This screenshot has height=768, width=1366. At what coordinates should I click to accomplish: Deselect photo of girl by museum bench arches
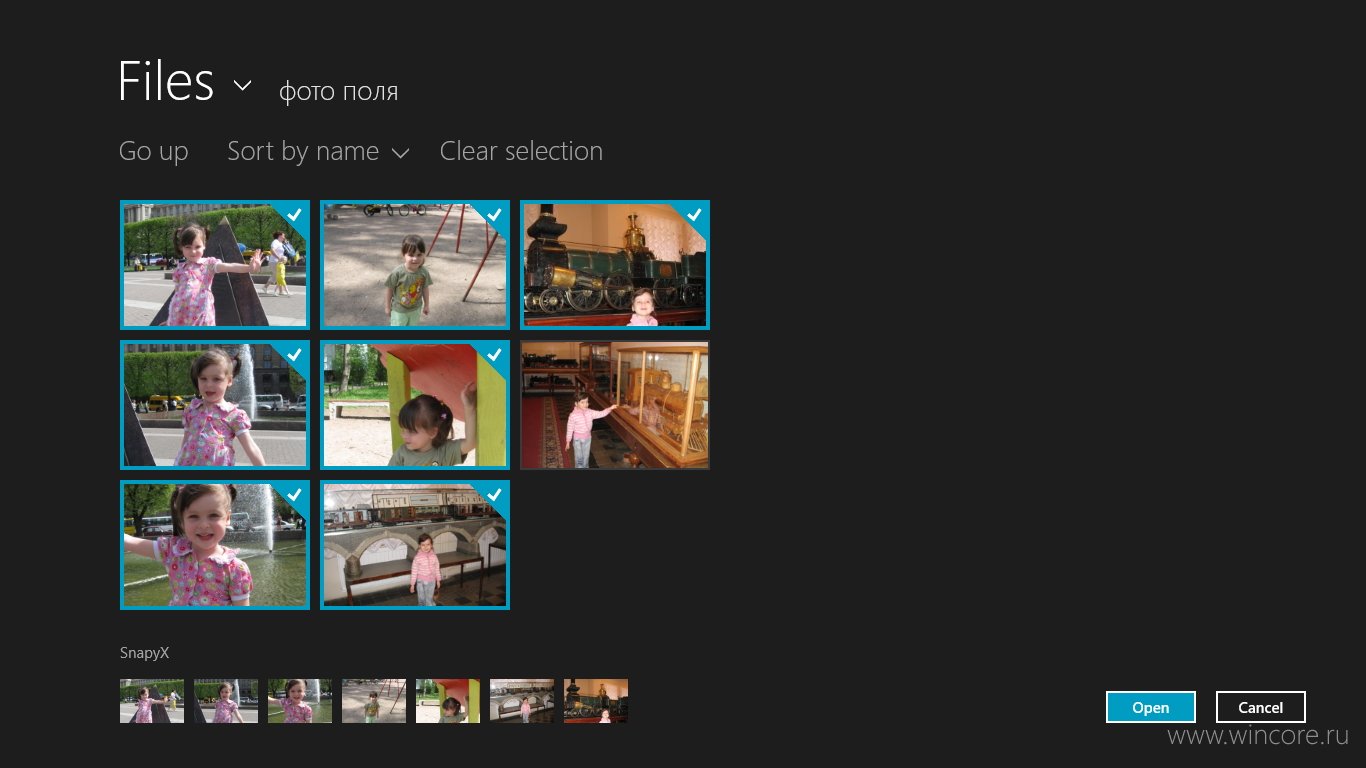click(415, 545)
